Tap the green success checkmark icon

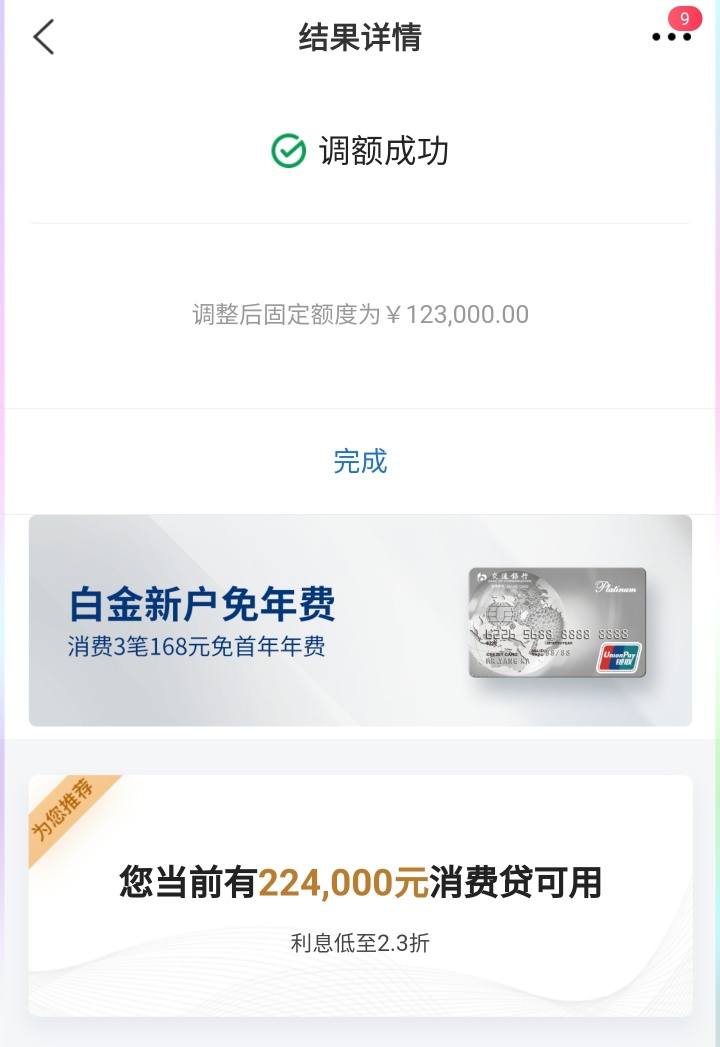click(x=289, y=150)
